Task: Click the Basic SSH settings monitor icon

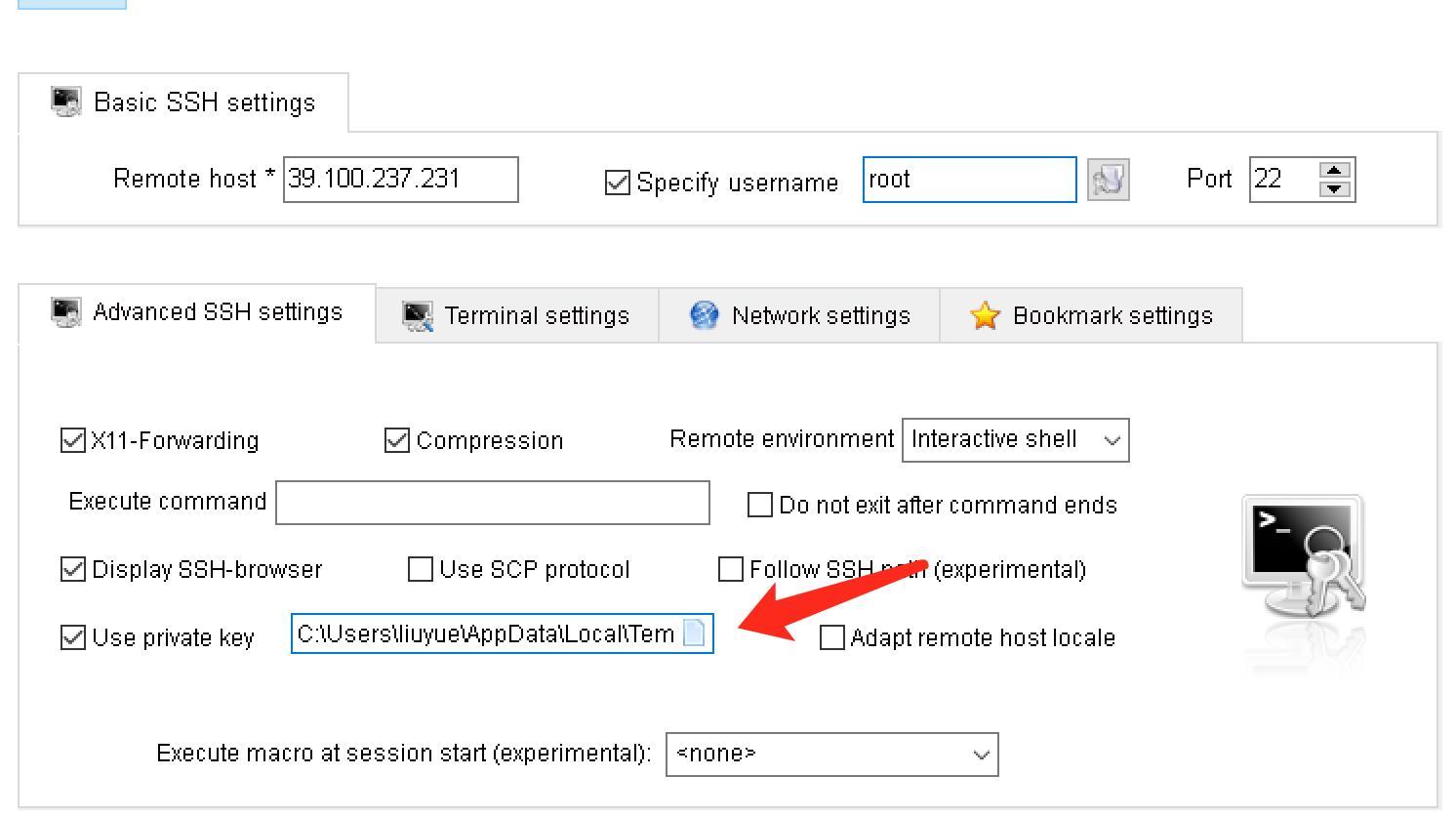Action: (x=66, y=102)
